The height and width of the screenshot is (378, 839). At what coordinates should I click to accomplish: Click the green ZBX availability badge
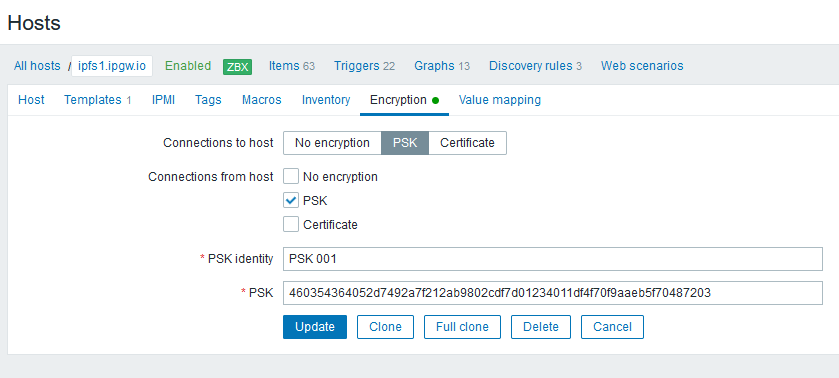[x=238, y=66]
